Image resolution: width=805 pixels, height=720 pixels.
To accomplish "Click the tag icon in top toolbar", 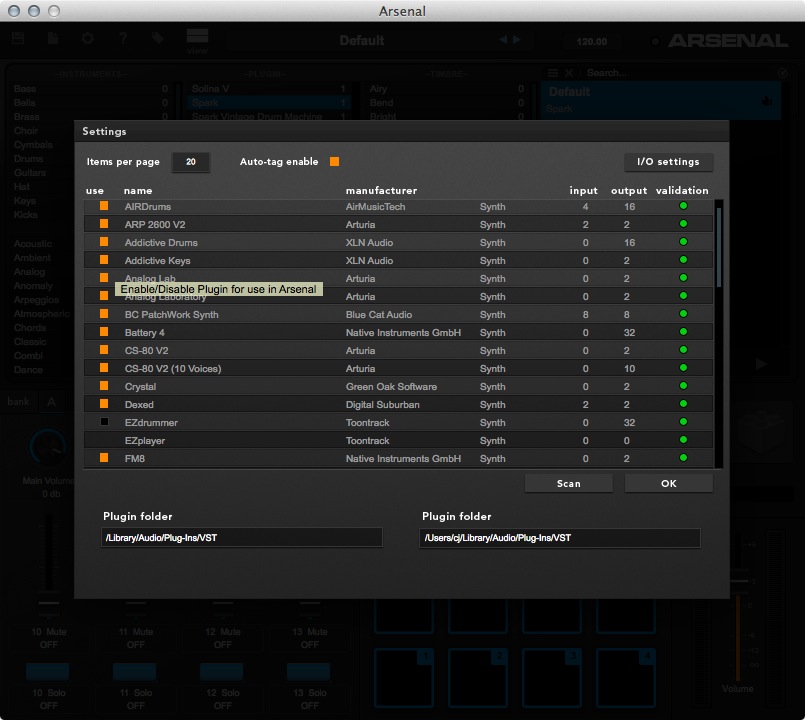I will (x=158, y=38).
